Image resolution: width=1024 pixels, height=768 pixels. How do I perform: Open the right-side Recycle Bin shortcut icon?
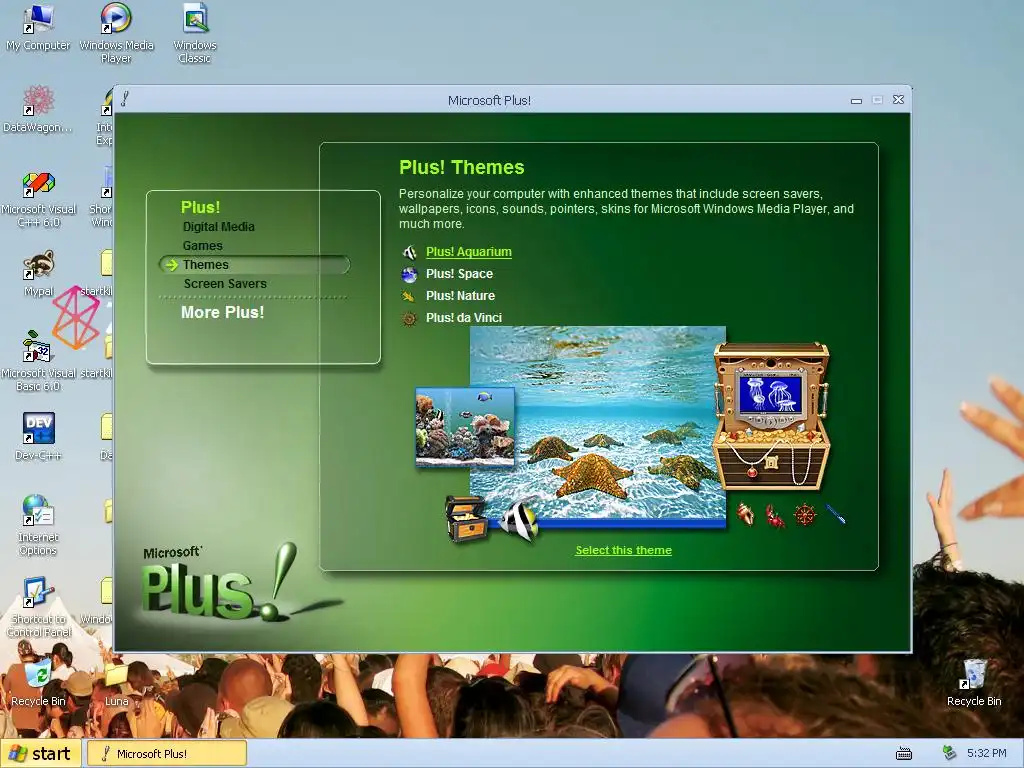tap(974, 683)
